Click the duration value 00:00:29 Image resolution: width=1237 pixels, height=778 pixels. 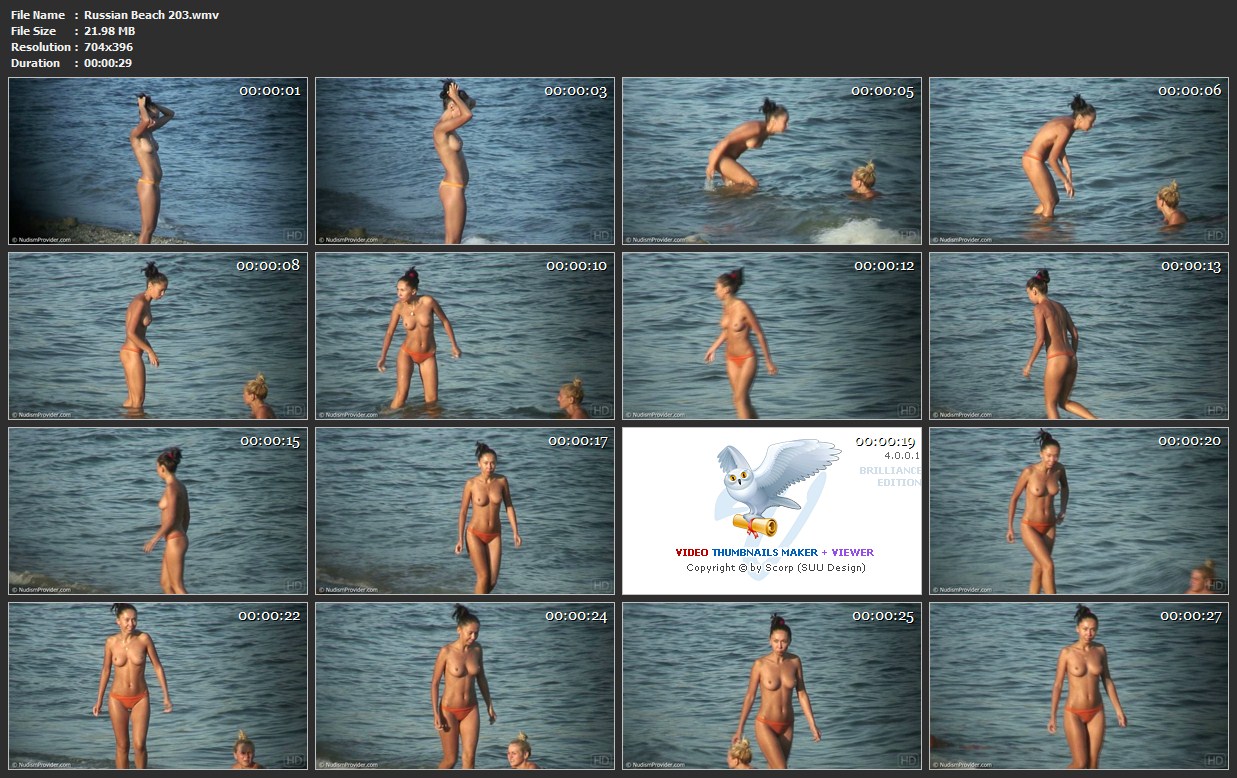(108, 63)
